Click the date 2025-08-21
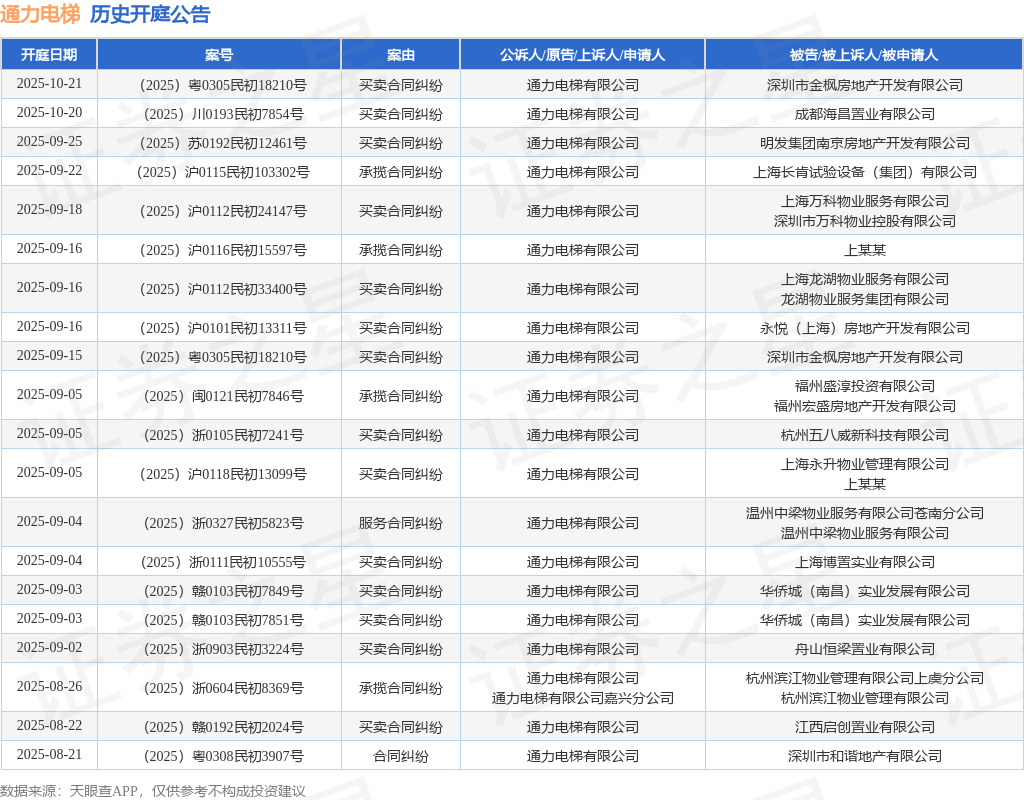1024x800 pixels. point(49,755)
